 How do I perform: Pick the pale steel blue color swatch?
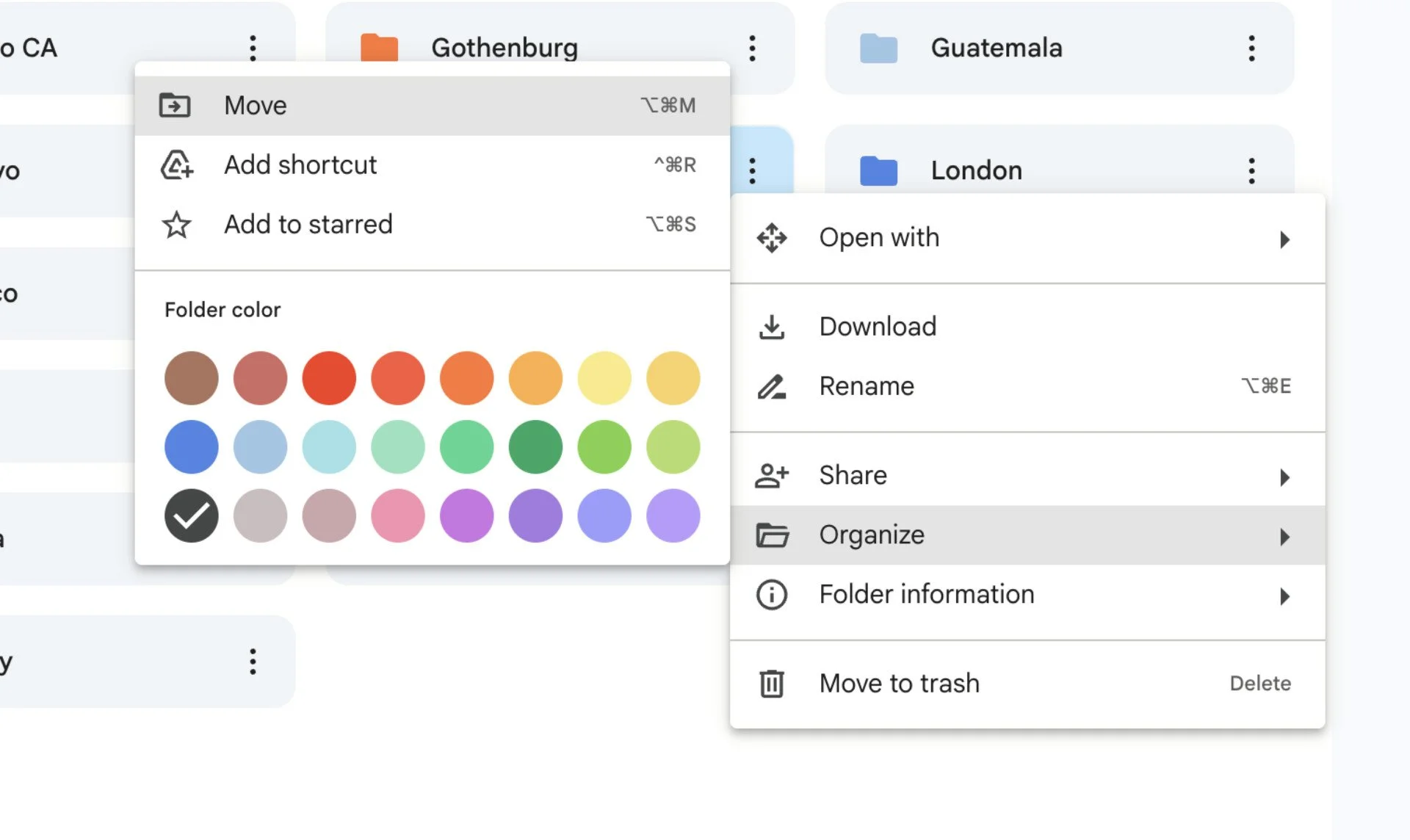260,447
